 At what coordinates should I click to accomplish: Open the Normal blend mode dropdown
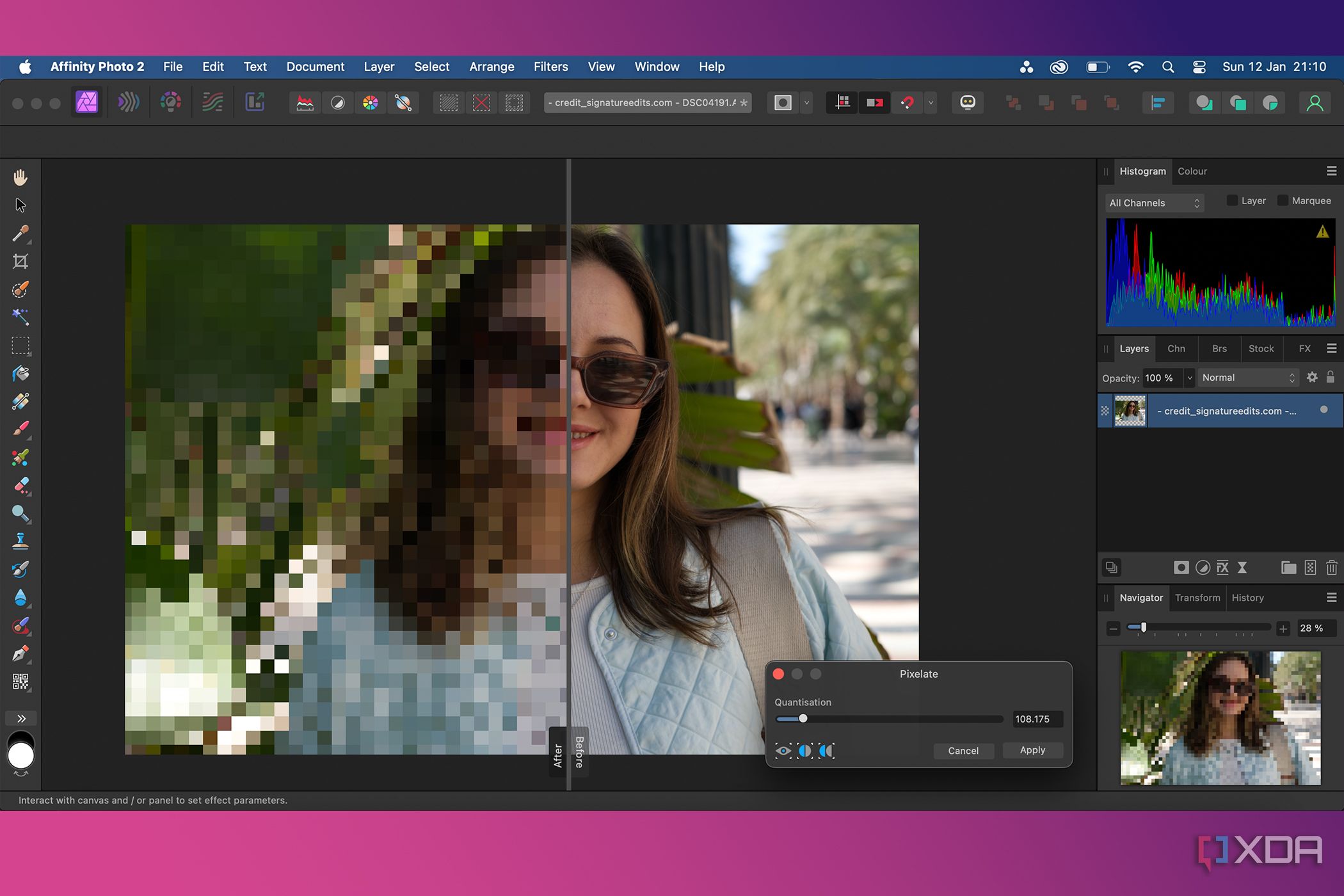pos(1248,378)
